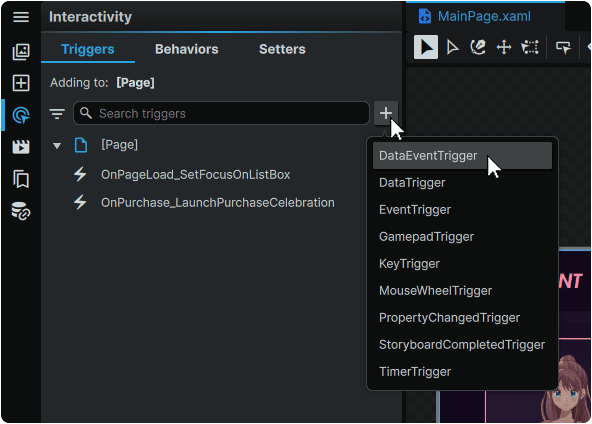The image size is (592, 424).
Task: Switch to the Triggers tab
Action: [88, 49]
